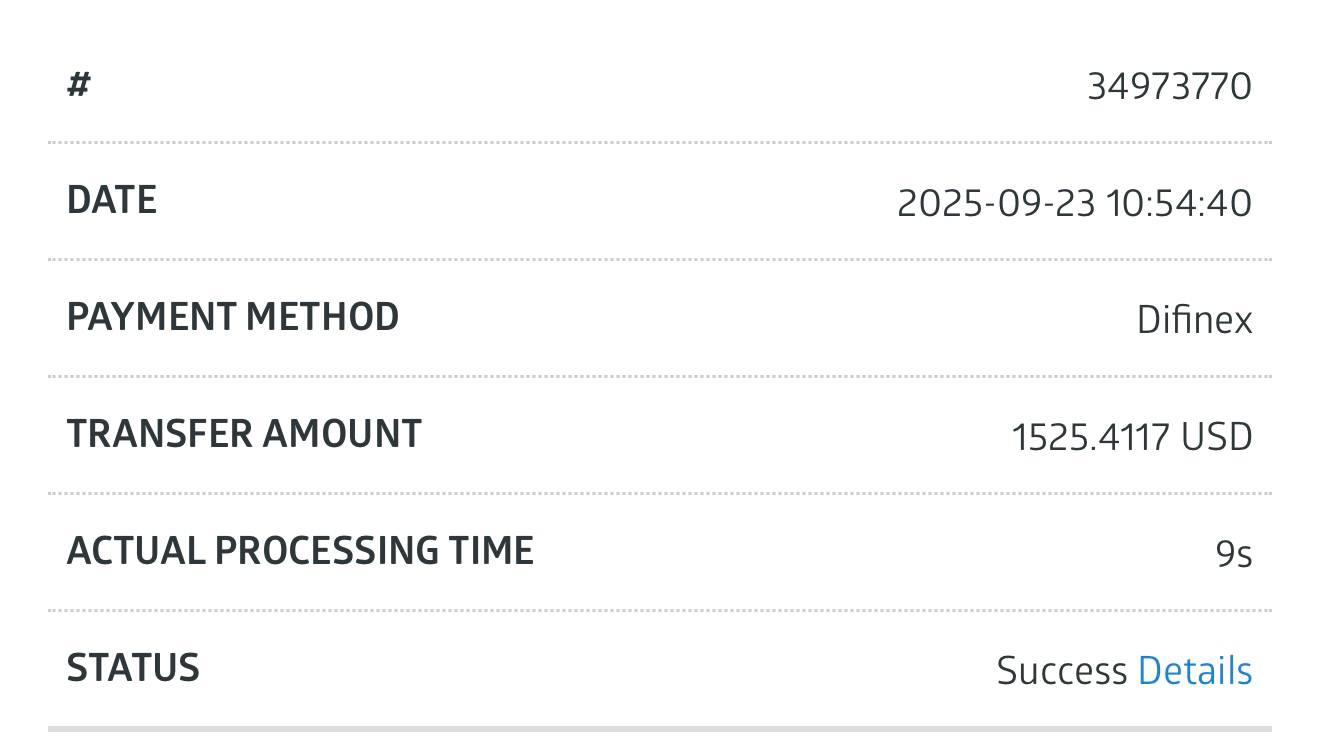
Task: Select the date value 2025-09-23
Action: [x=996, y=204]
